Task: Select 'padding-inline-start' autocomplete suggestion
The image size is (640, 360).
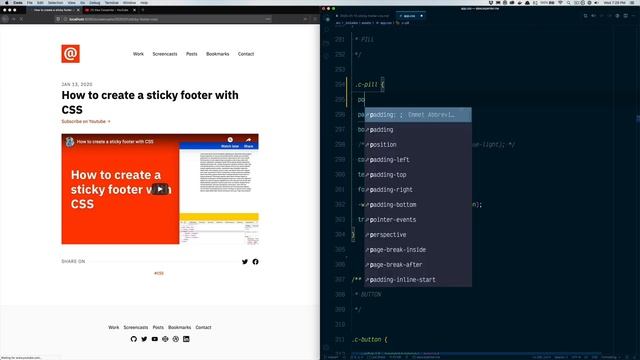Action: pyautogui.click(x=418, y=280)
